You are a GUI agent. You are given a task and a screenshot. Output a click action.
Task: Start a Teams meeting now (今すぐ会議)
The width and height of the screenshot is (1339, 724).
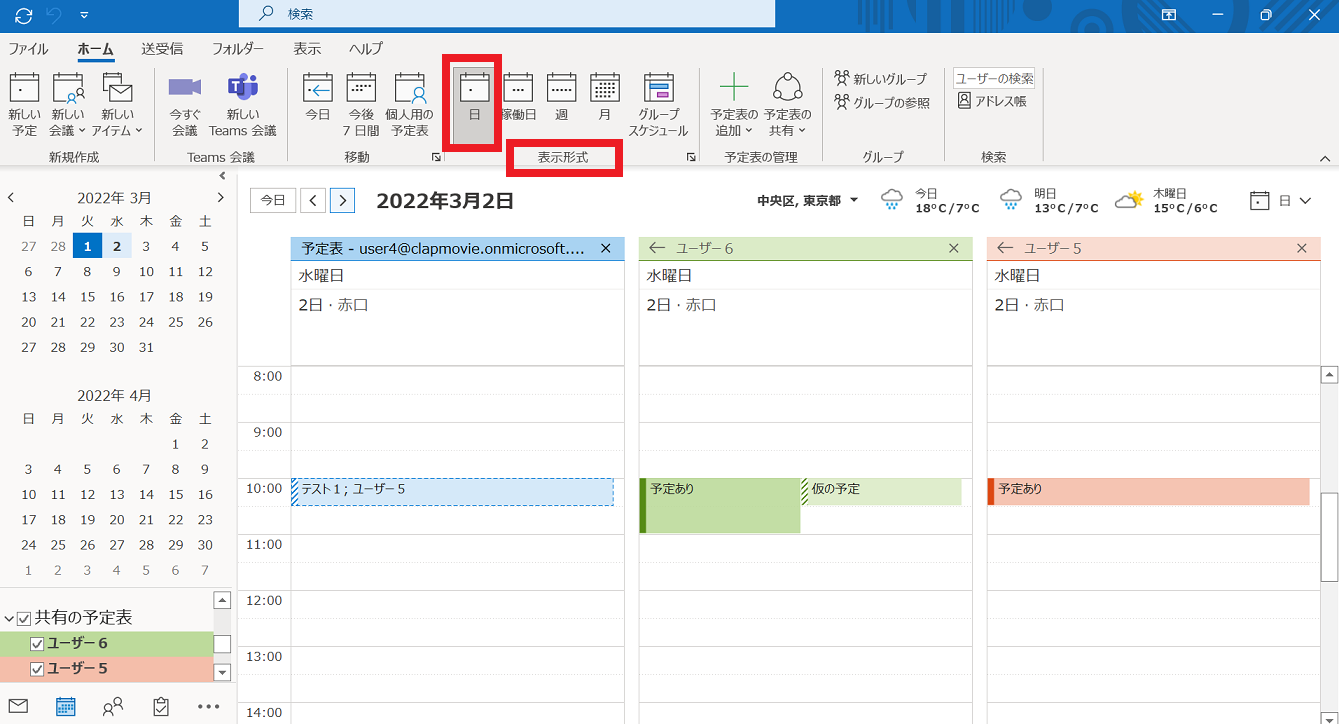[x=184, y=103]
